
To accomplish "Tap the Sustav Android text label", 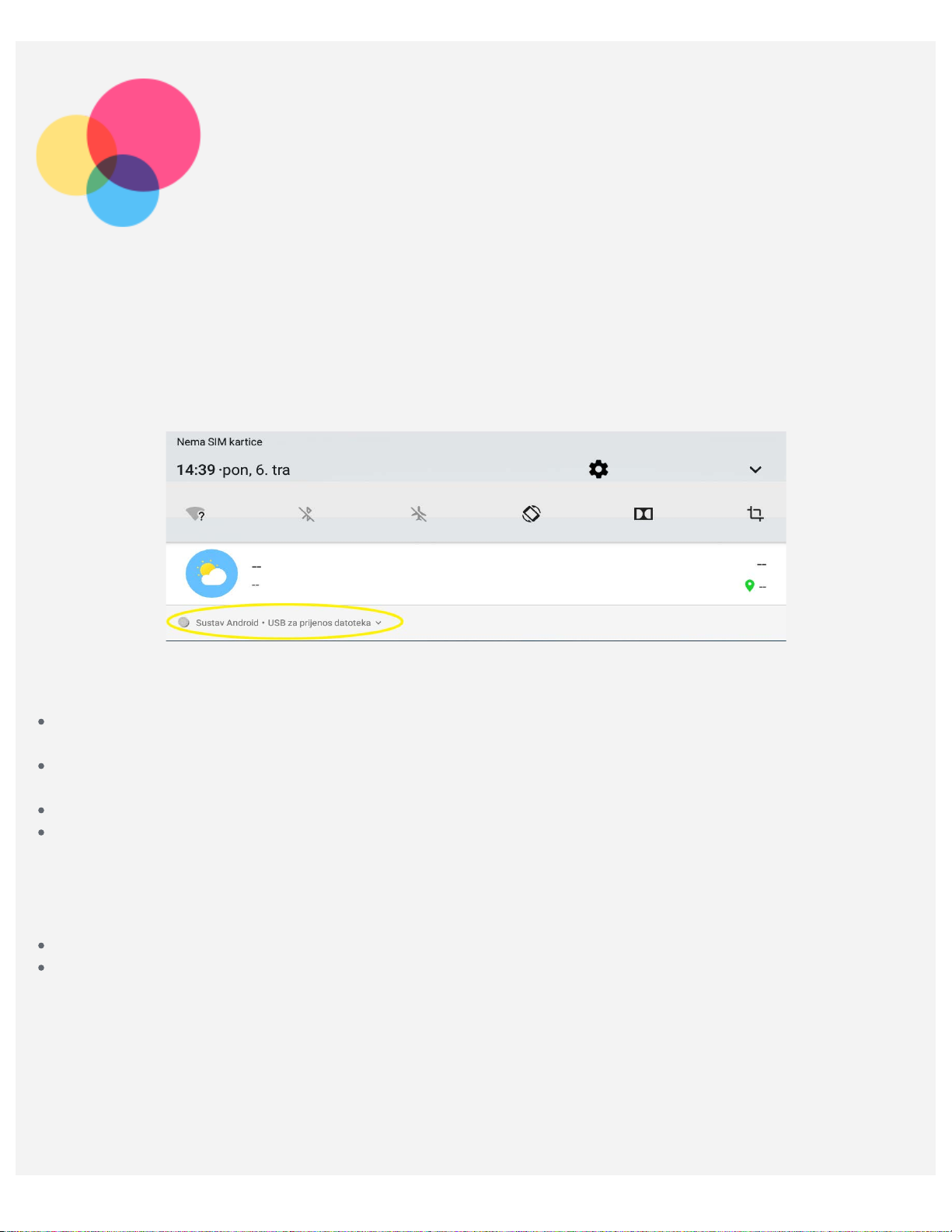I will [x=227, y=623].
